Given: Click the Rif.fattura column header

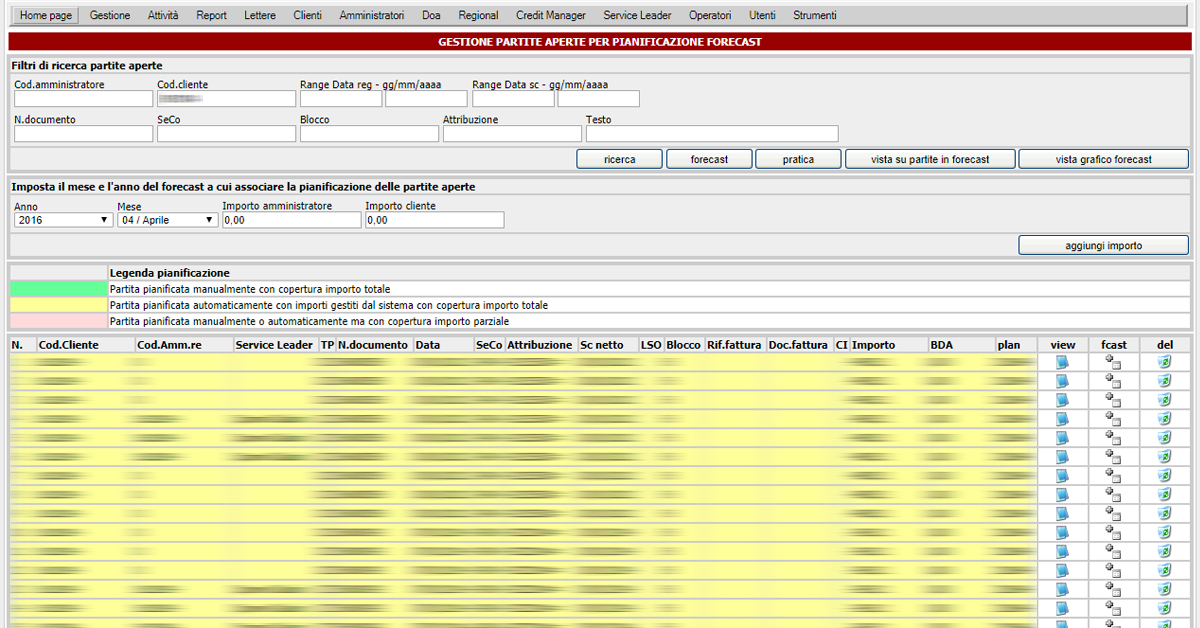Looking at the screenshot, I should 734,345.
